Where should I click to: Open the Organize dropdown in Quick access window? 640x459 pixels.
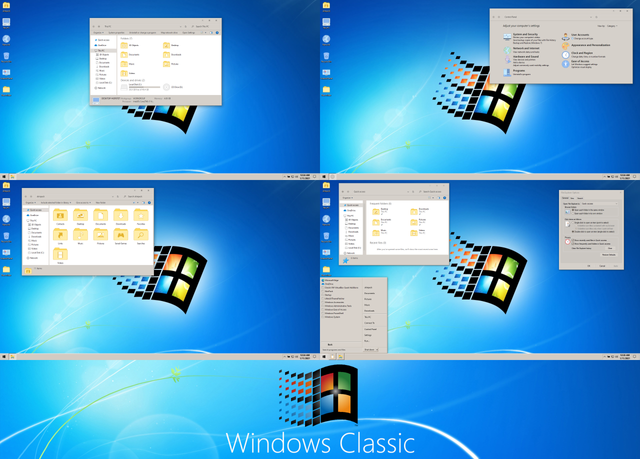[x=348, y=197]
